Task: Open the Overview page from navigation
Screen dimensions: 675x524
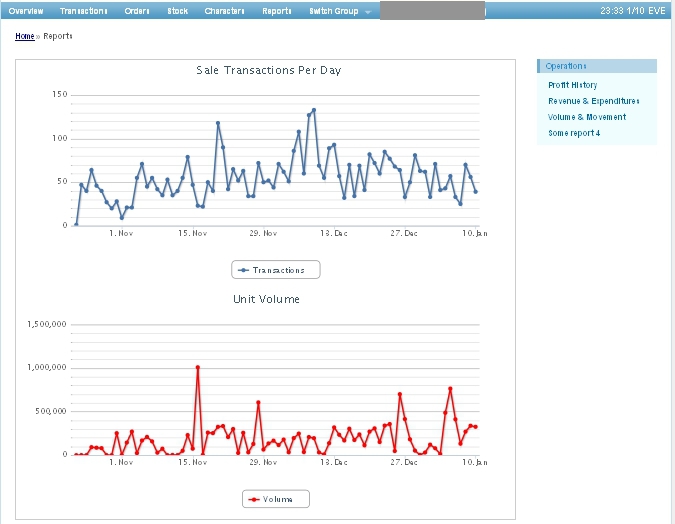Action: (26, 10)
